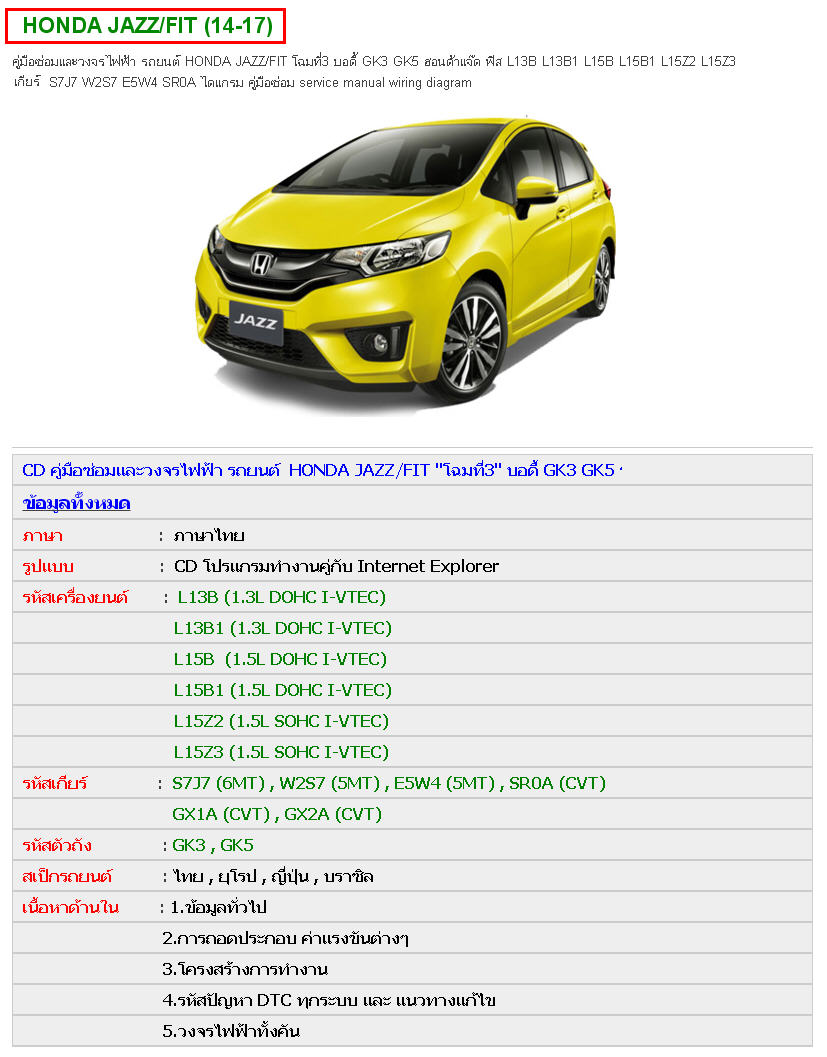Click content item 5.วงจรไฟฟ้าทั้งคัน
827x1057 pixels.
point(231,1031)
